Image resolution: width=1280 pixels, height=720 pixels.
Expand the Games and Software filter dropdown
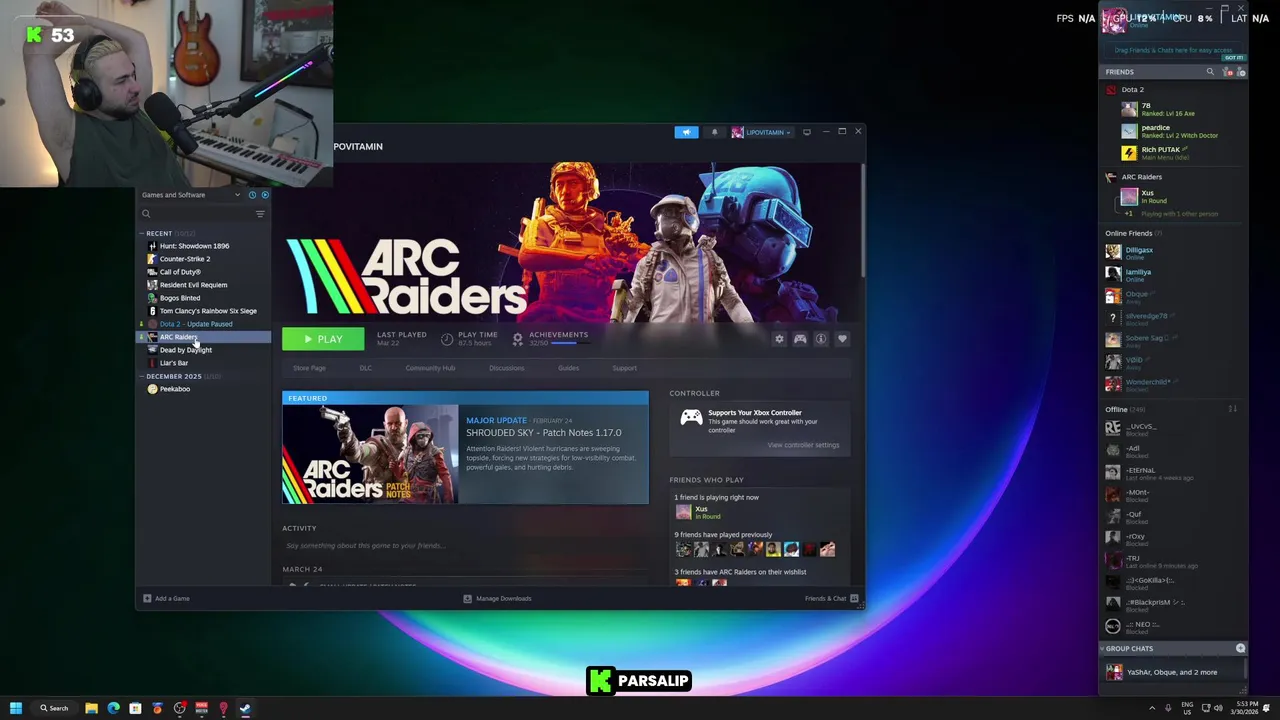pyautogui.click(x=190, y=195)
